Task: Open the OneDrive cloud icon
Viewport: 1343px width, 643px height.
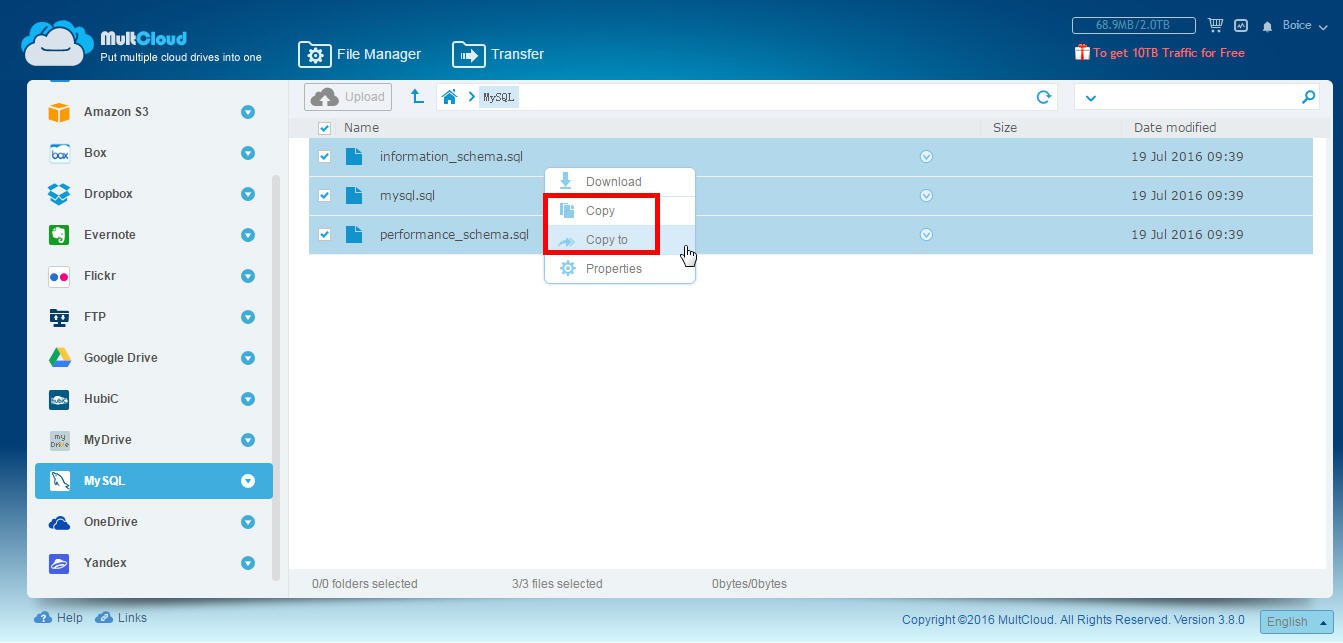Action: pos(59,522)
